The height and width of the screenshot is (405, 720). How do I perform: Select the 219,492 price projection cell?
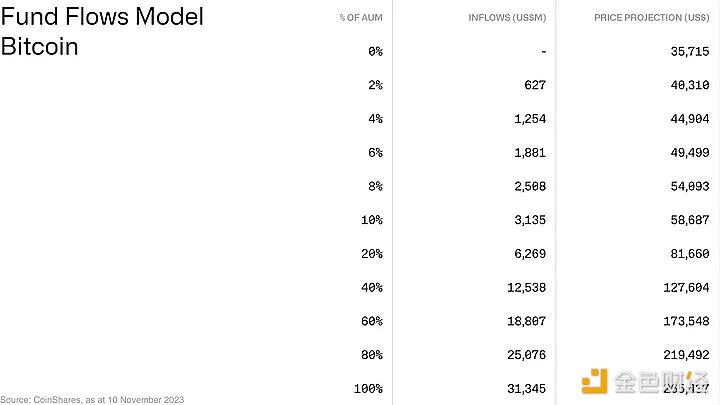click(x=685, y=354)
